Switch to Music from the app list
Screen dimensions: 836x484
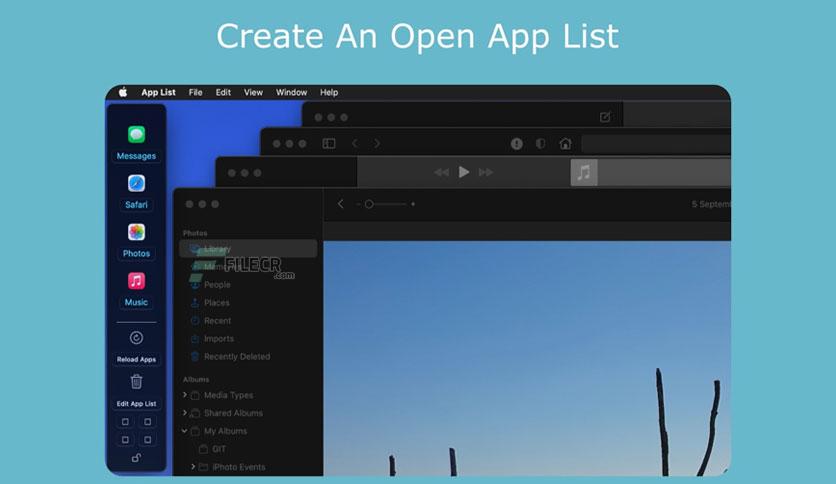pyautogui.click(x=136, y=289)
